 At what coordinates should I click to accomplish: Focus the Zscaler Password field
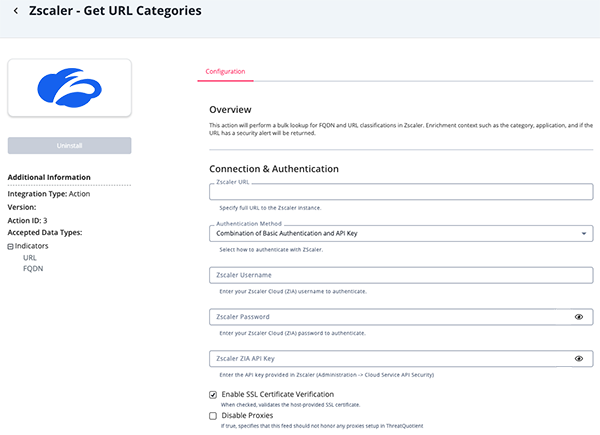click(x=401, y=317)
